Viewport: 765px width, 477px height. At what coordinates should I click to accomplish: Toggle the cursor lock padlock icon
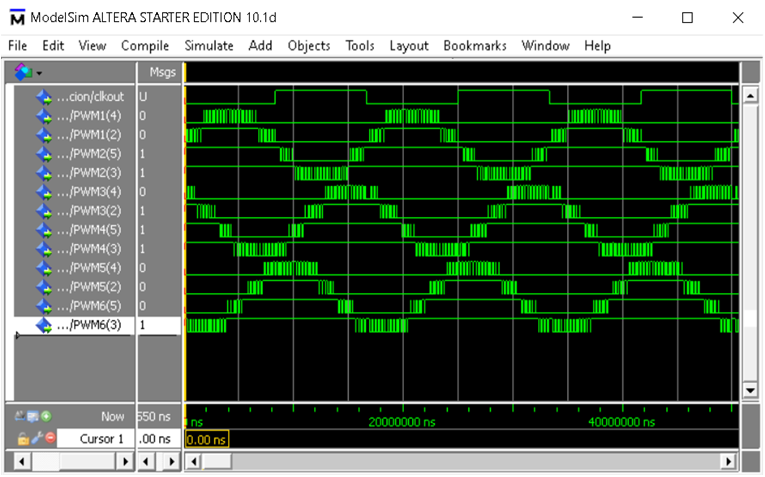(x=23, y=438)
